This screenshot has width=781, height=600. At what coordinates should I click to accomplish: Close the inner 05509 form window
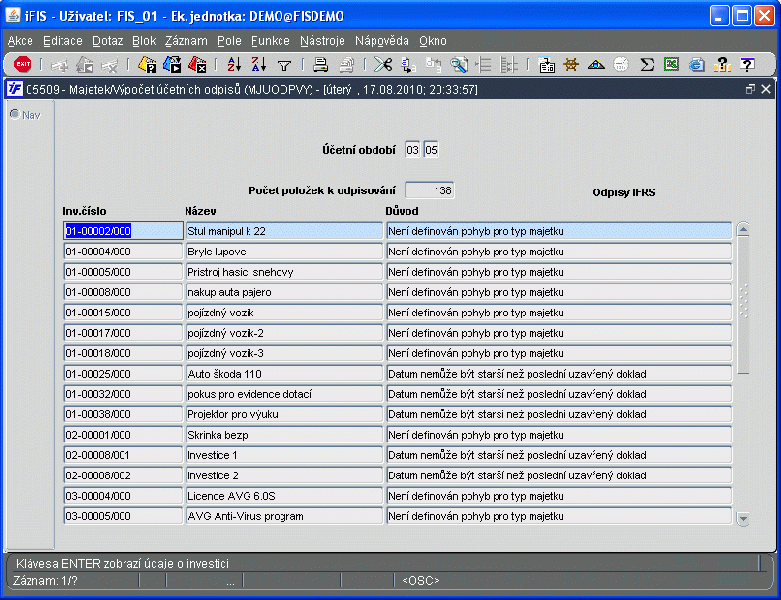pos(766,89)
